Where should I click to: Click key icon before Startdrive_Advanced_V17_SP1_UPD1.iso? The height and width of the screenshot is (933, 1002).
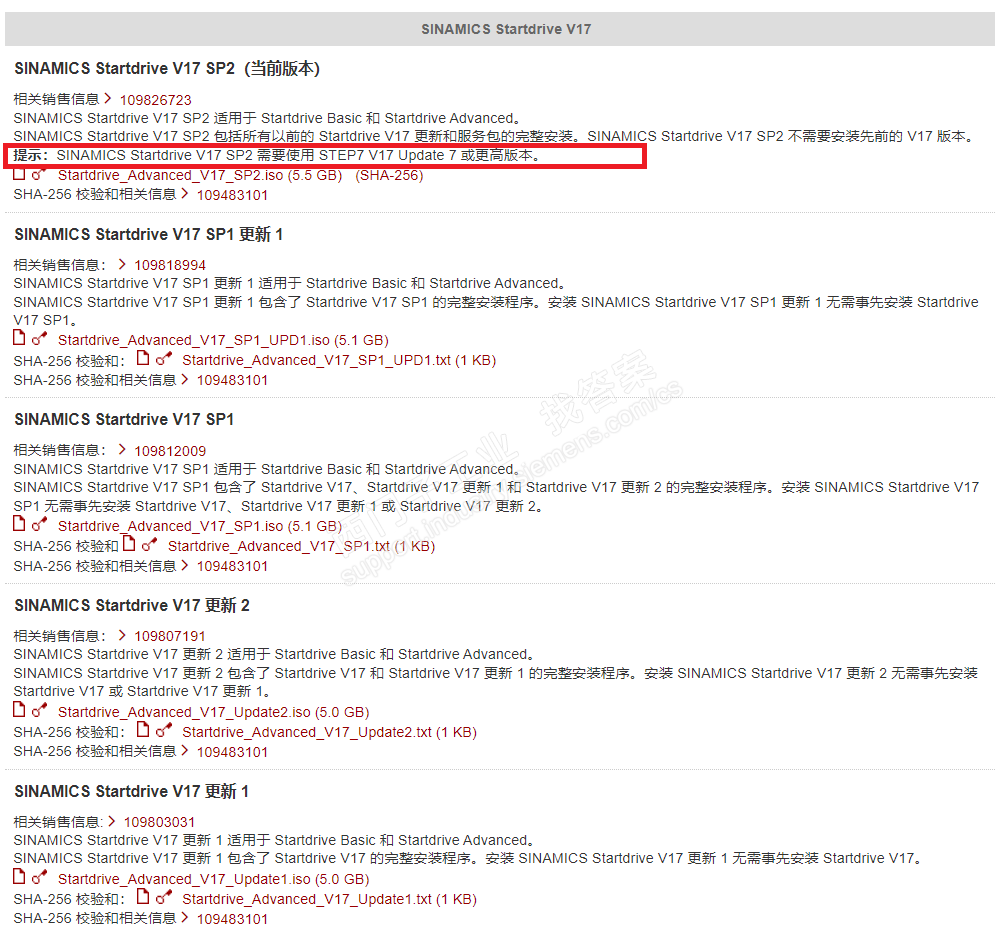click(39, 339)
